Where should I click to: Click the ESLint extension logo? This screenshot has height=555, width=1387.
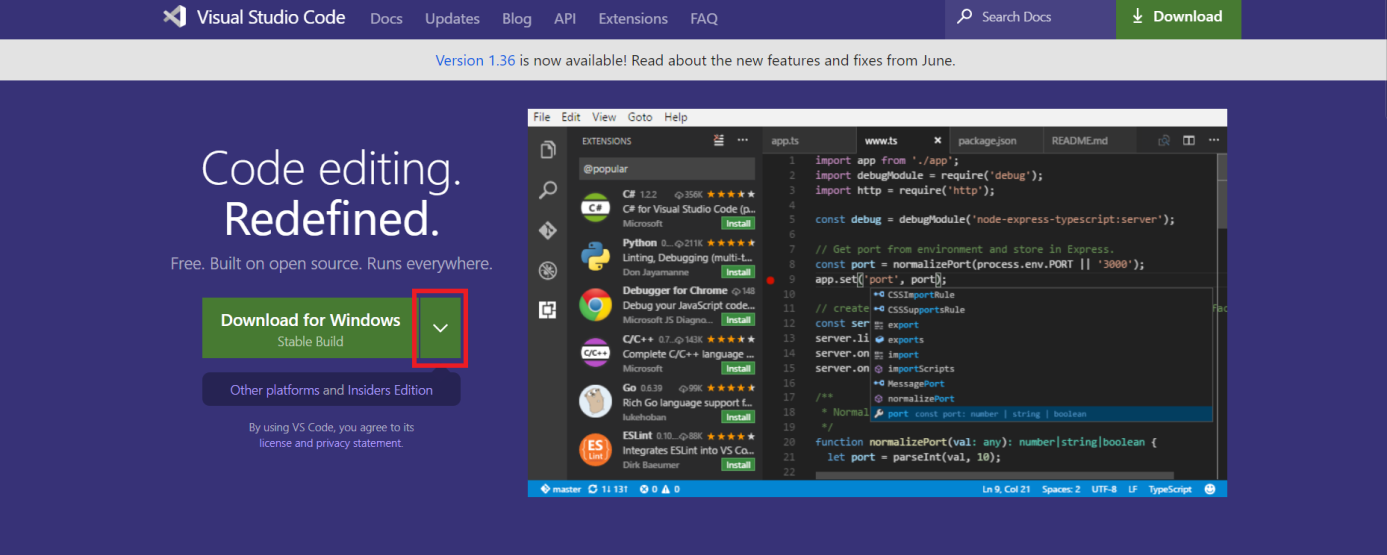coord(596,450)
